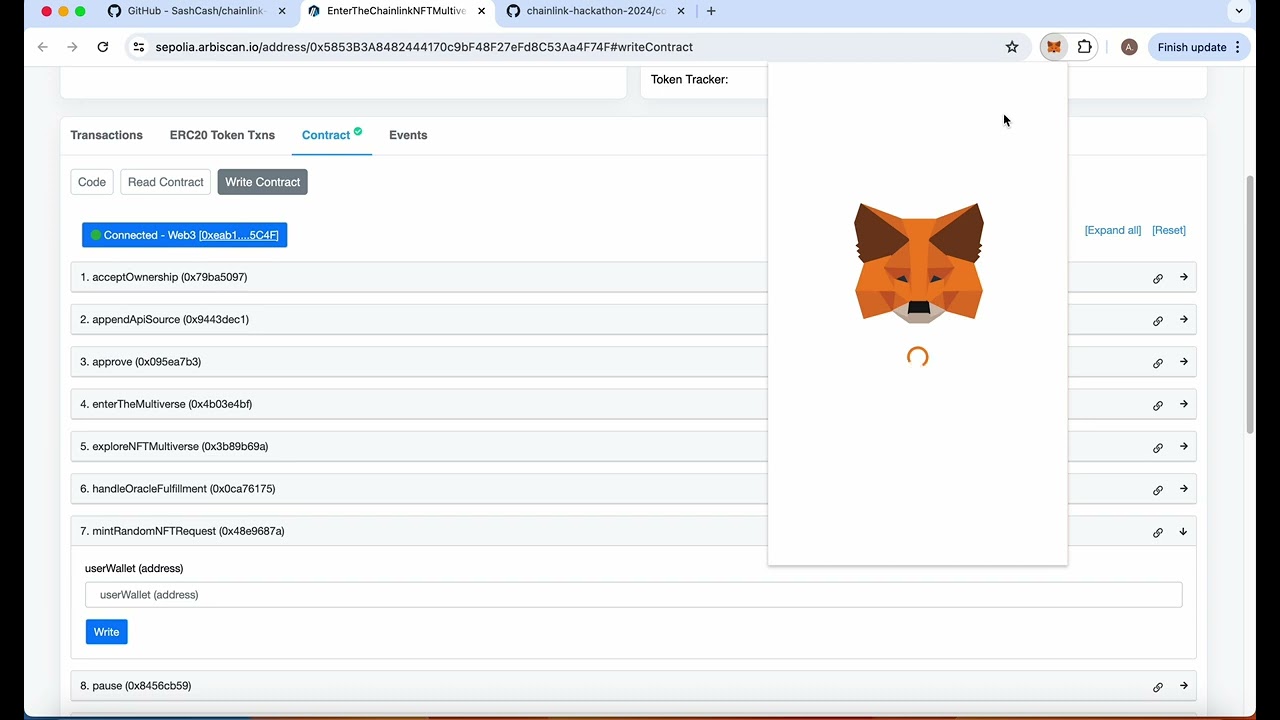Show contract Code view
The height and width of the screenshot is (720, 1280).
(x=92, y=182)
